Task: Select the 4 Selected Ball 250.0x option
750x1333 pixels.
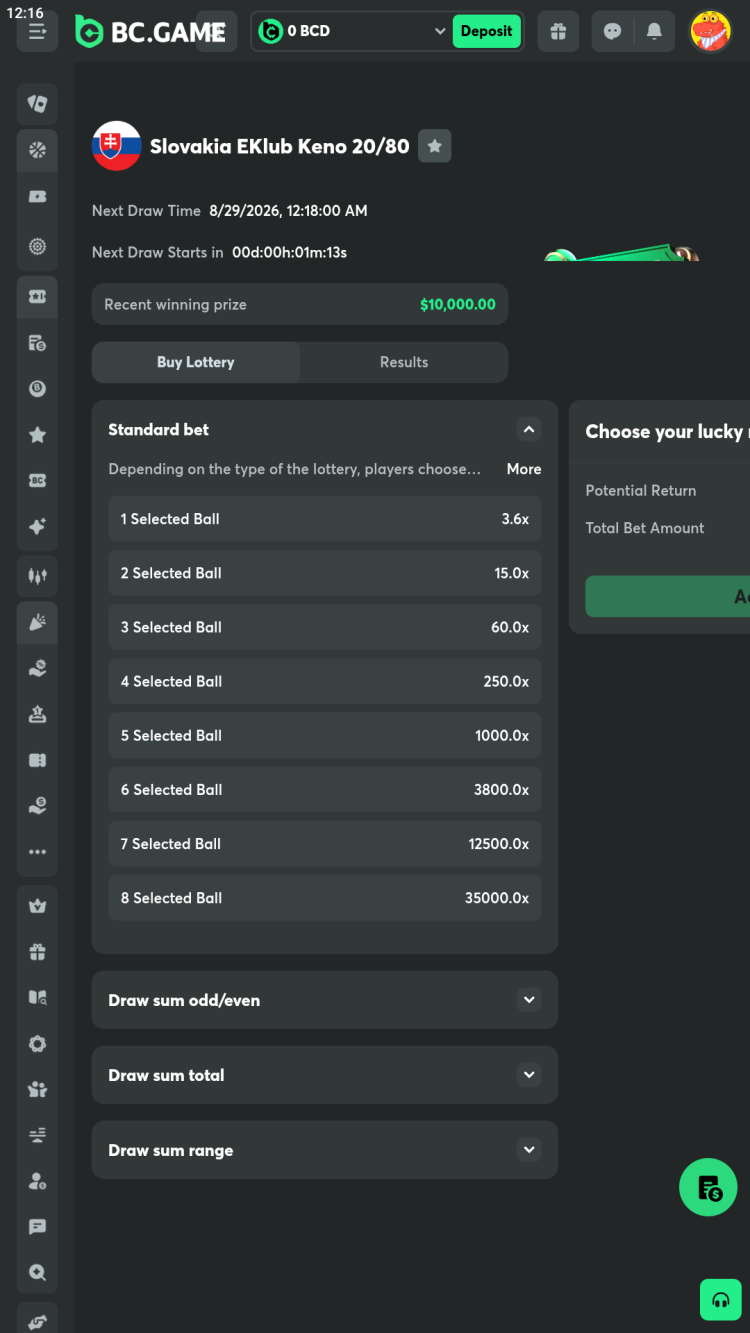Action: [x=325, y=681]
